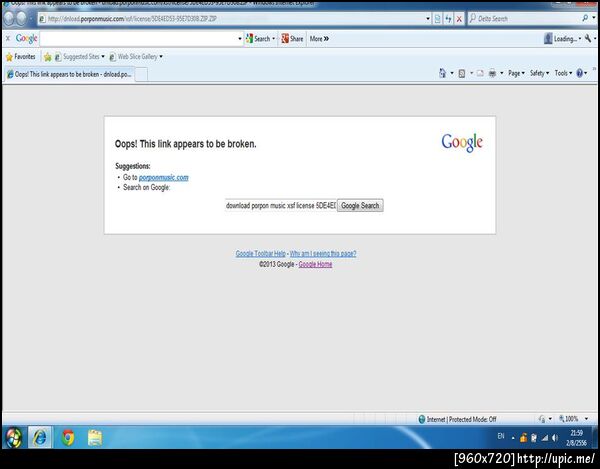Open the Page menu
This screenshot has height=469, width=600.
(516, 73)
